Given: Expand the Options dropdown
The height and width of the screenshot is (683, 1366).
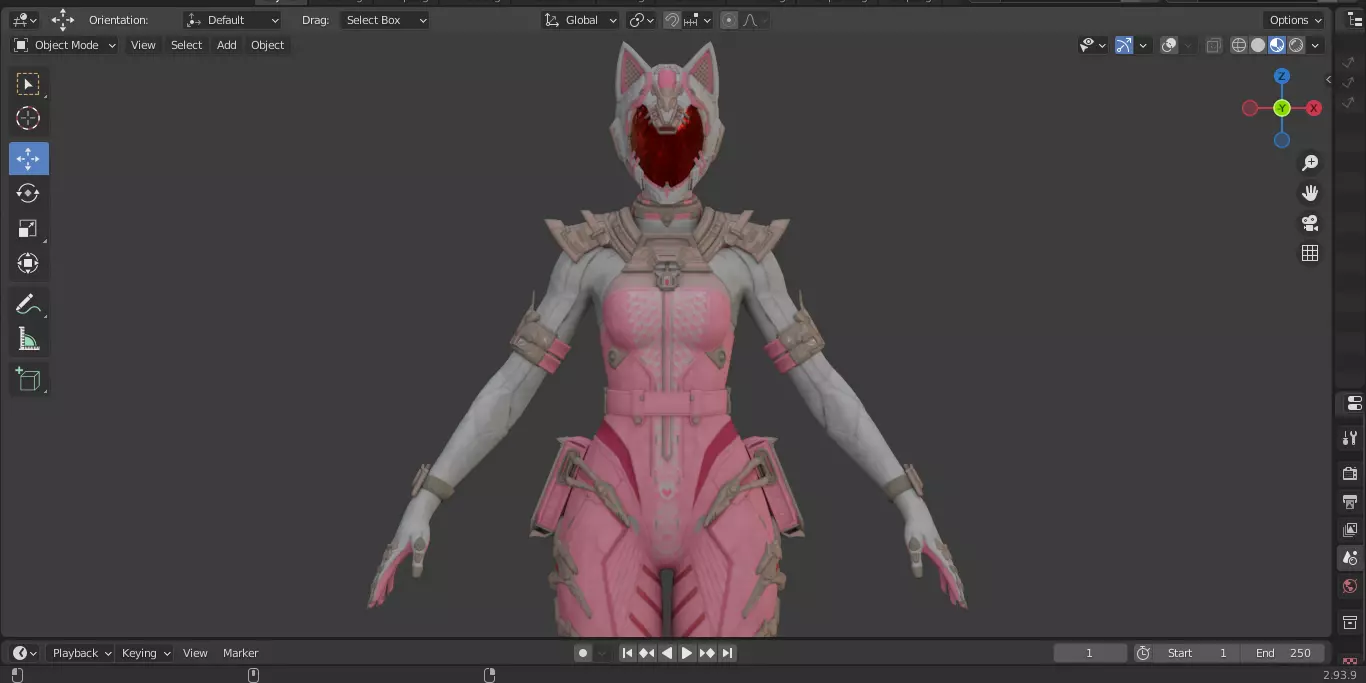Looking at the screenshot, I should 1296,20.
